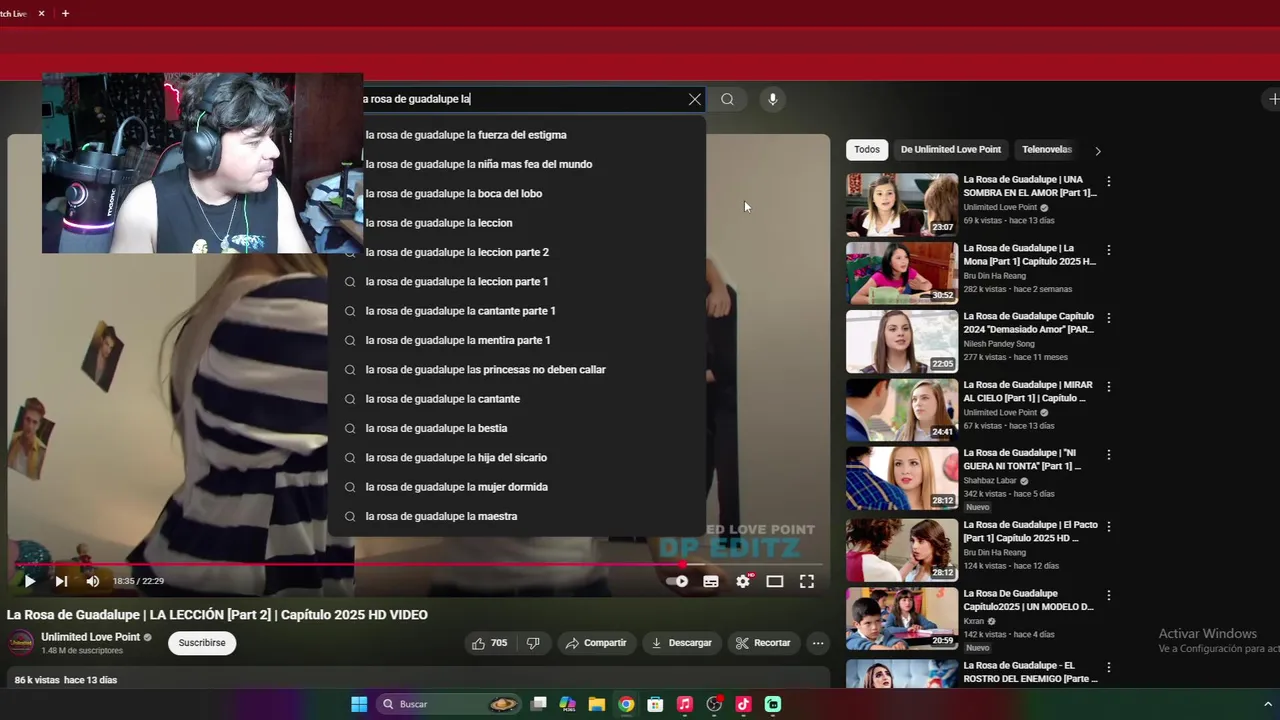Click Descargar button
The height and width of the screenshot is (720, 1280).
click(x=681, y=643)
